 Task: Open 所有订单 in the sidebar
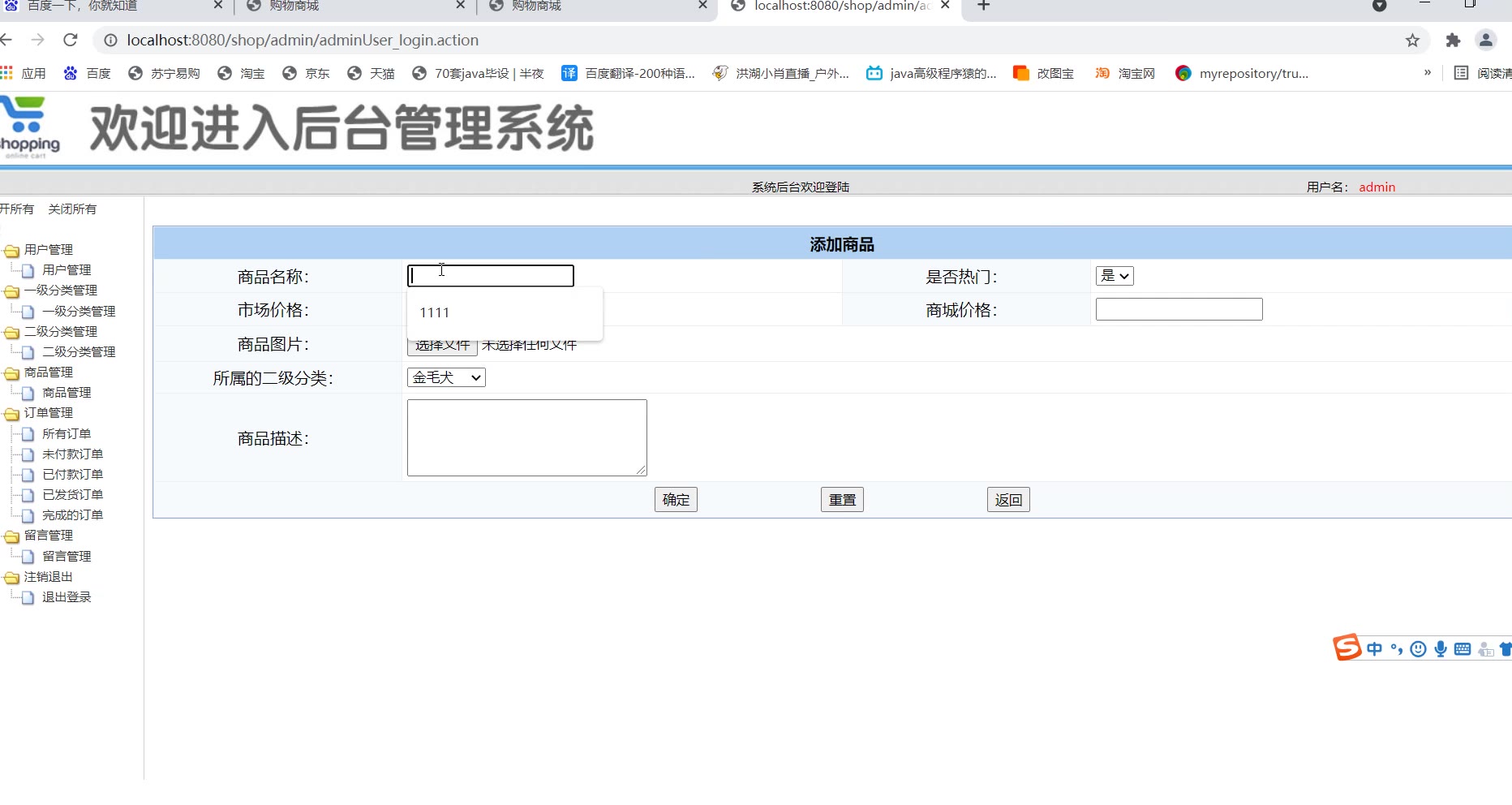pos(66,434)
